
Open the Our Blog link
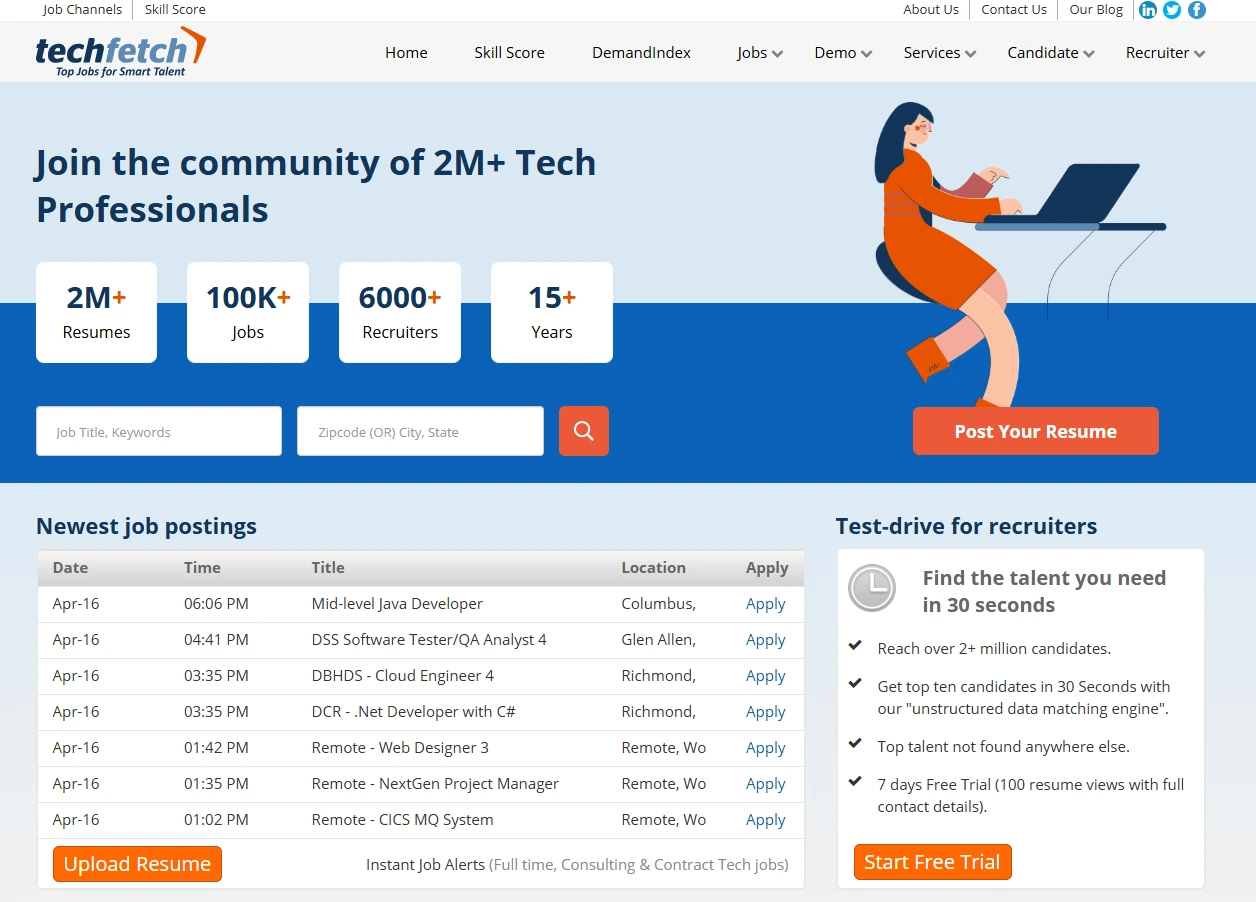click(1096, 9)
